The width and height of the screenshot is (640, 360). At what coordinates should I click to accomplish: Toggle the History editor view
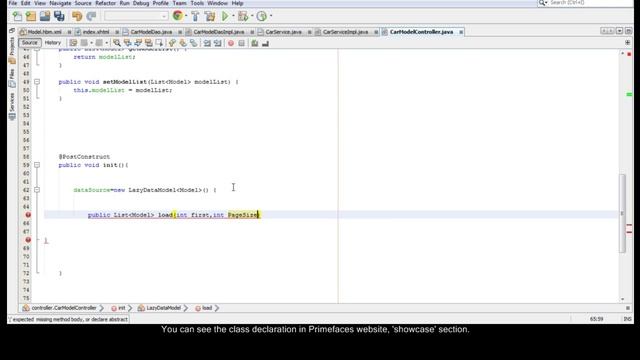pyautogui.click(x=53, y=42)
